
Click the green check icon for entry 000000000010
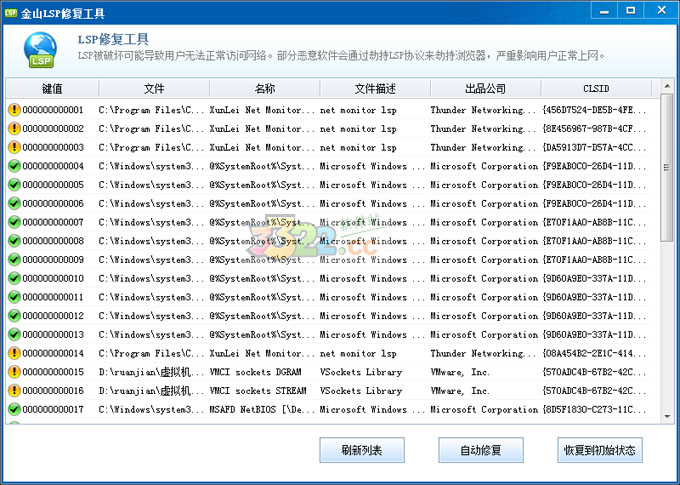tap(14, 278)
